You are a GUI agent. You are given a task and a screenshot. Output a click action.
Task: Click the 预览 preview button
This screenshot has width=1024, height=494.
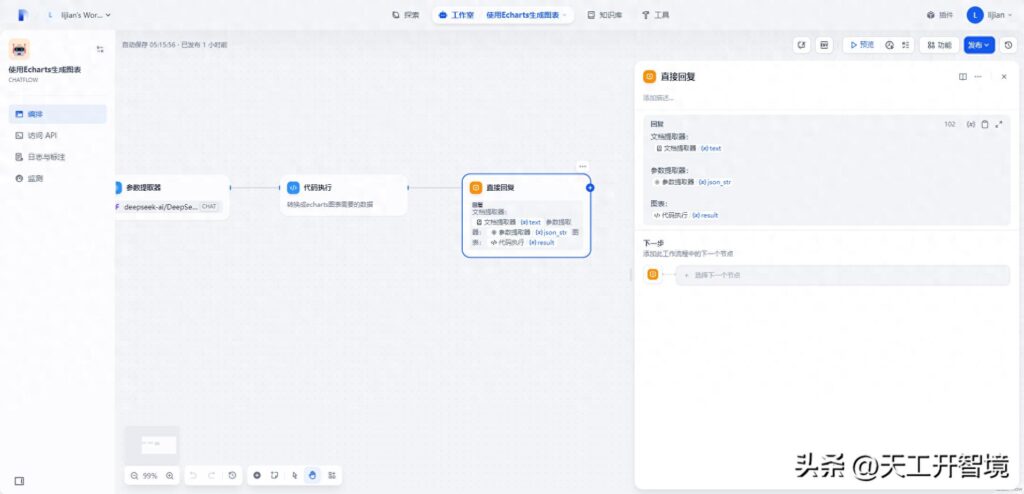859,45
